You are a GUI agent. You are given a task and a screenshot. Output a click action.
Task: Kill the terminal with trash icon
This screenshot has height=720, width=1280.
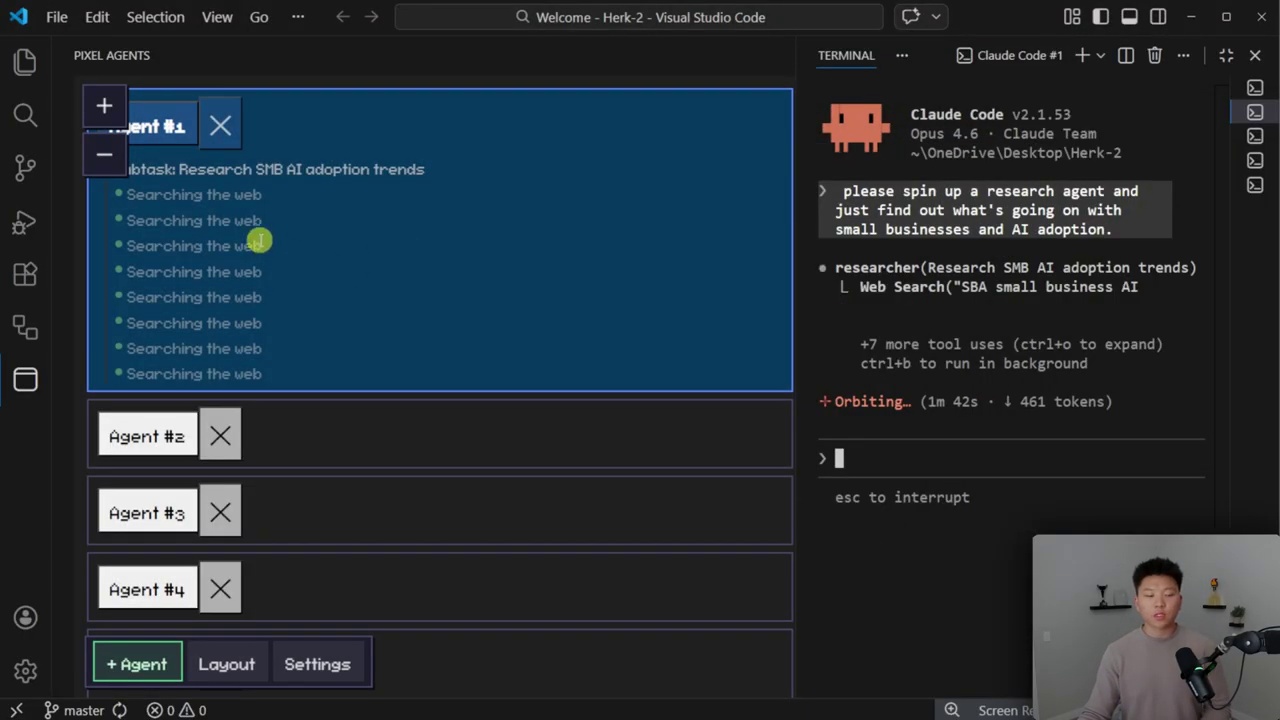point(1154,55)
